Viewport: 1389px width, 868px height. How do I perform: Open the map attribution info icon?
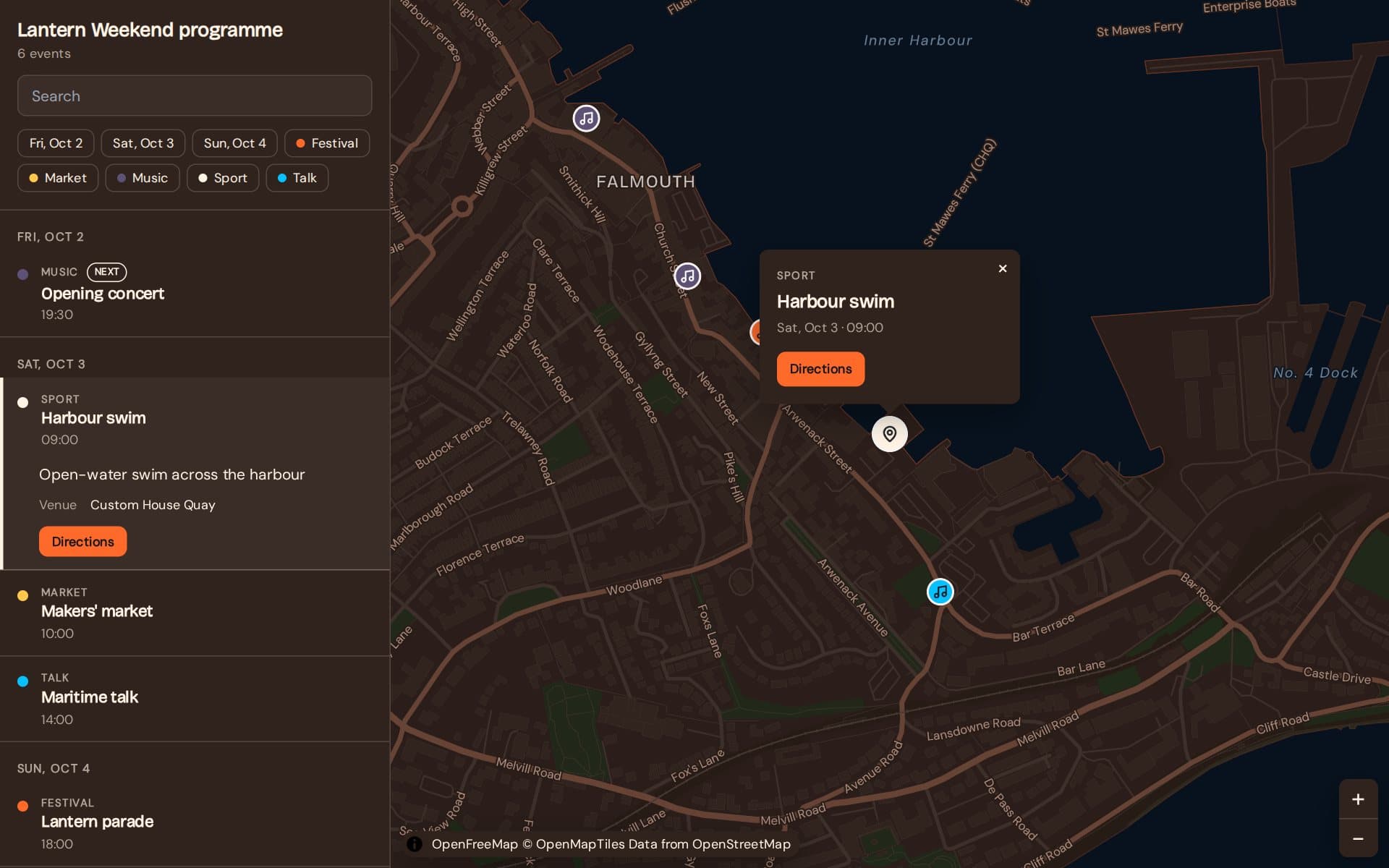[x=415, y=844]
